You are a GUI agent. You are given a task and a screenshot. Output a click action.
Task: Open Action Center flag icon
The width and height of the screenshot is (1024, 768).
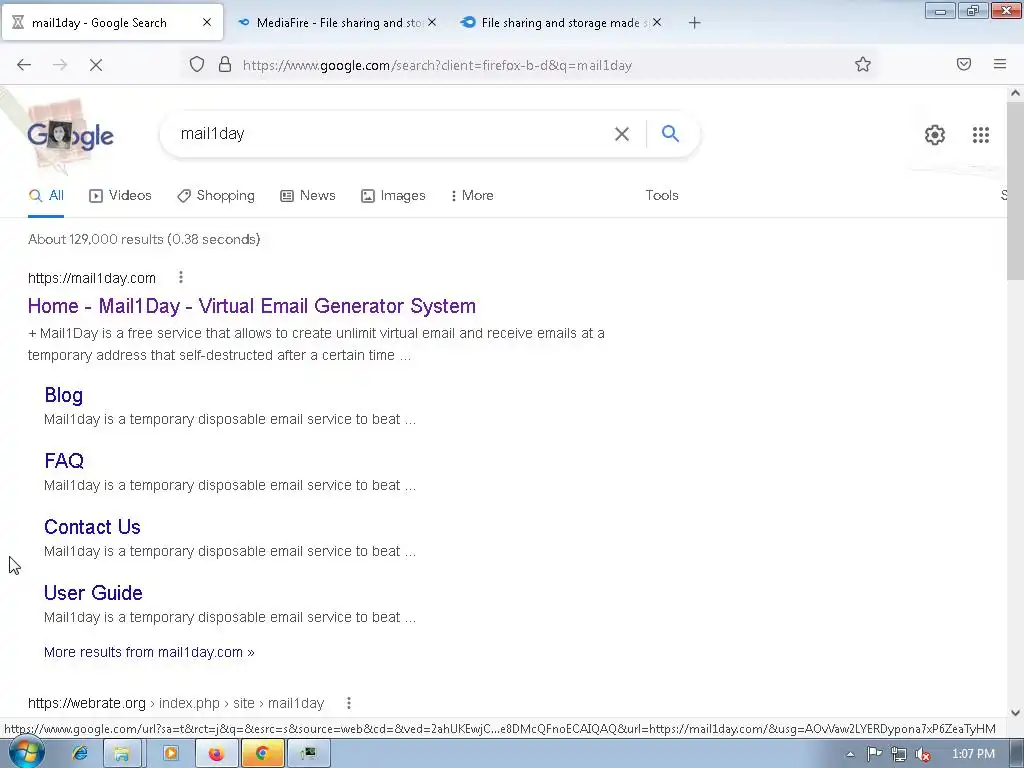pyautogui.click(x=874, y=754)
